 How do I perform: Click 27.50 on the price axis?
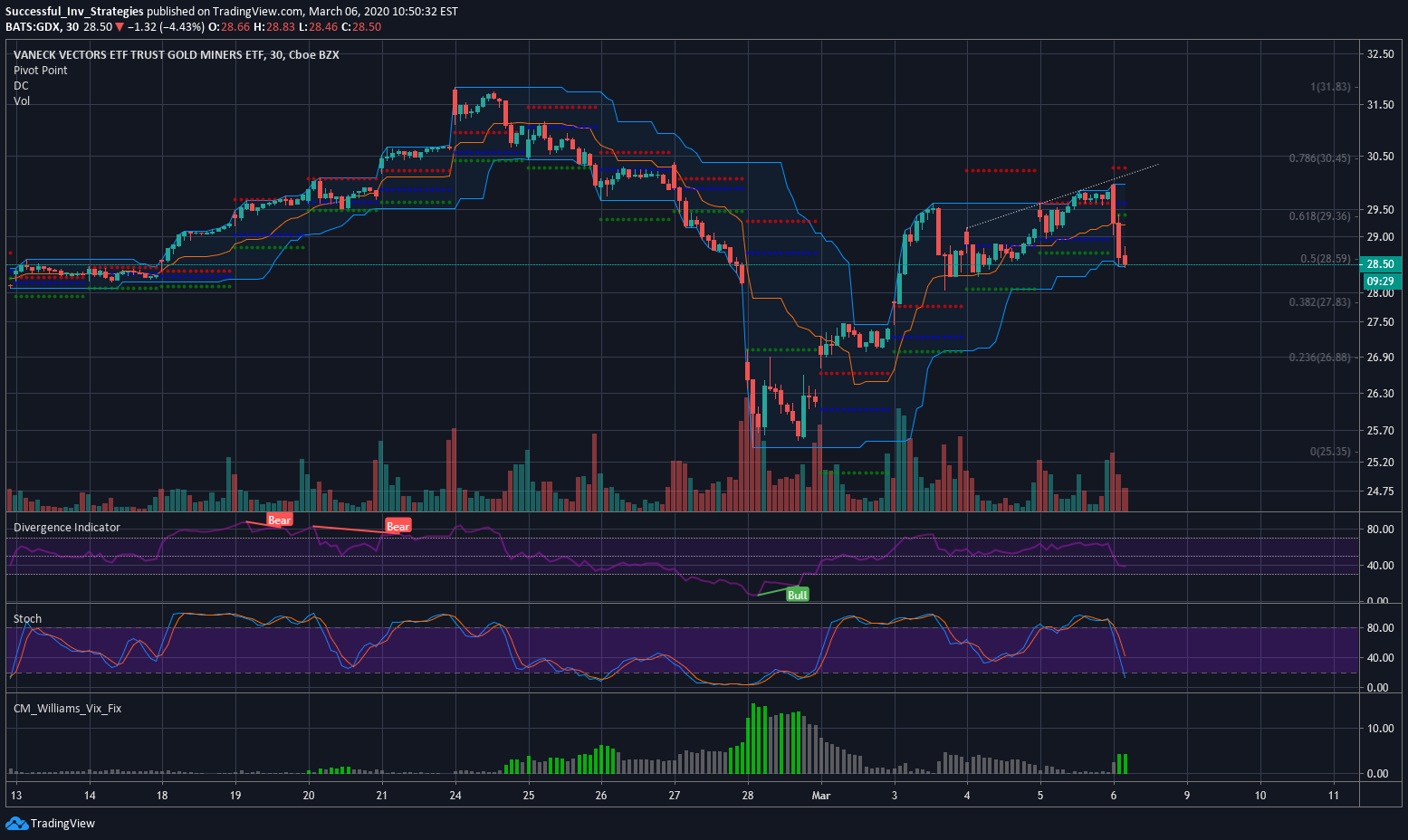pos(1381,322)
